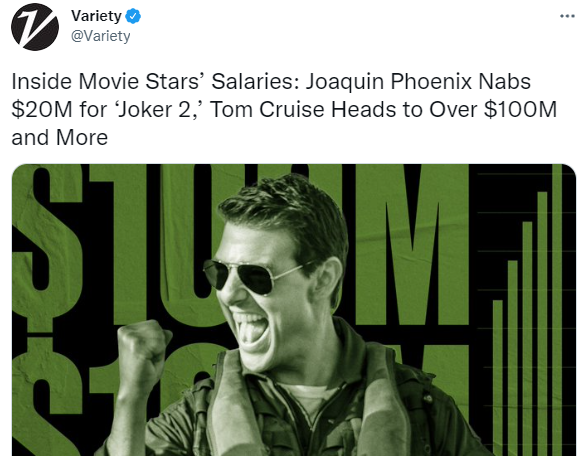Click 'Inside Movie Stars' Salaries' phrase
This screenshot has height=456, width=588.
[x=155, y=81]
